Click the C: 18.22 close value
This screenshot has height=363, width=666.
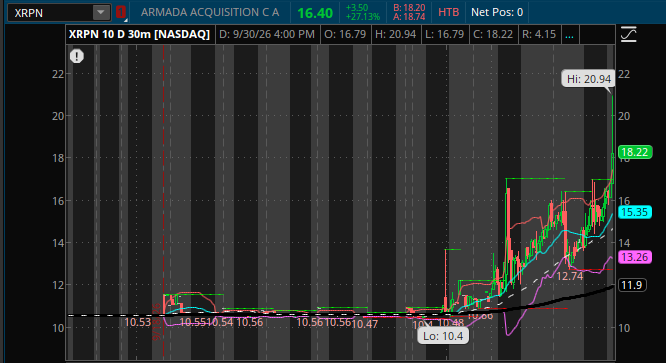click(493, 34)
